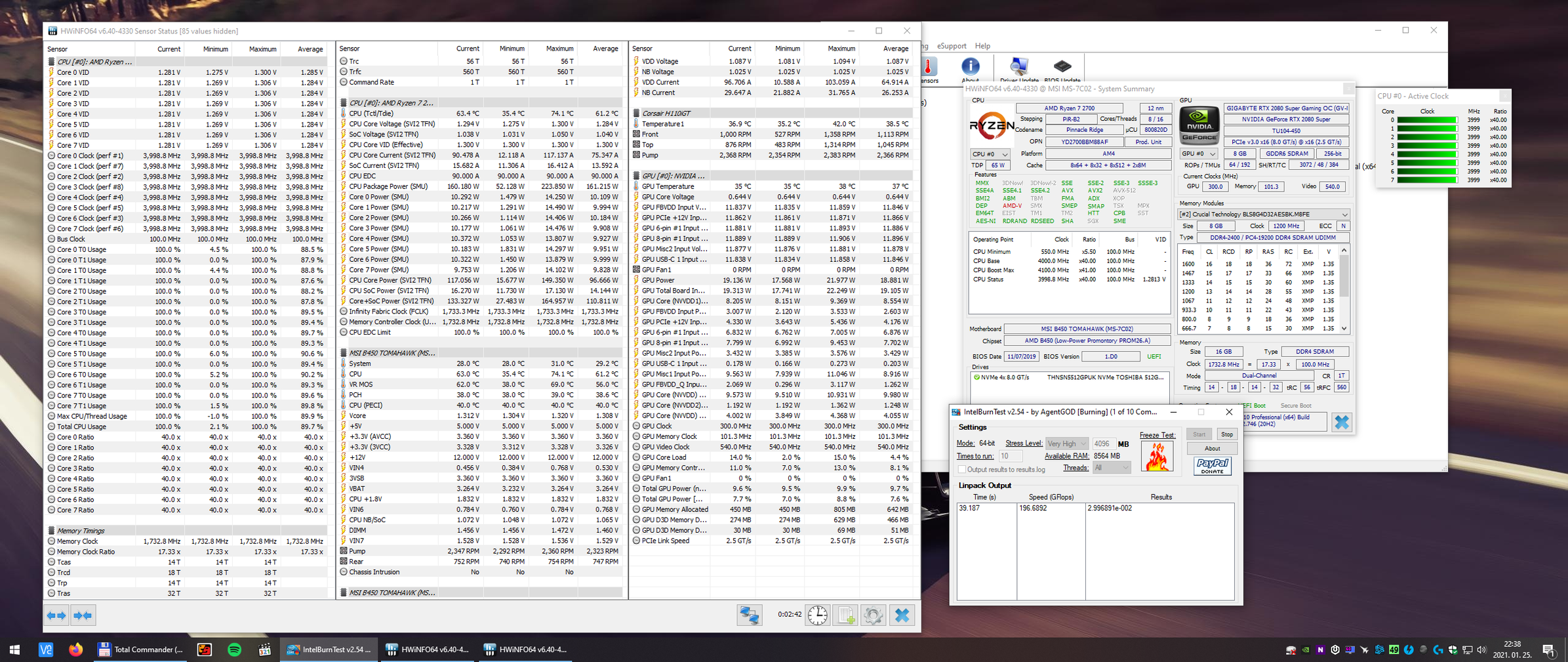
Task: Click Core 7 clock bar in Active Clock
Action: 1427,180
